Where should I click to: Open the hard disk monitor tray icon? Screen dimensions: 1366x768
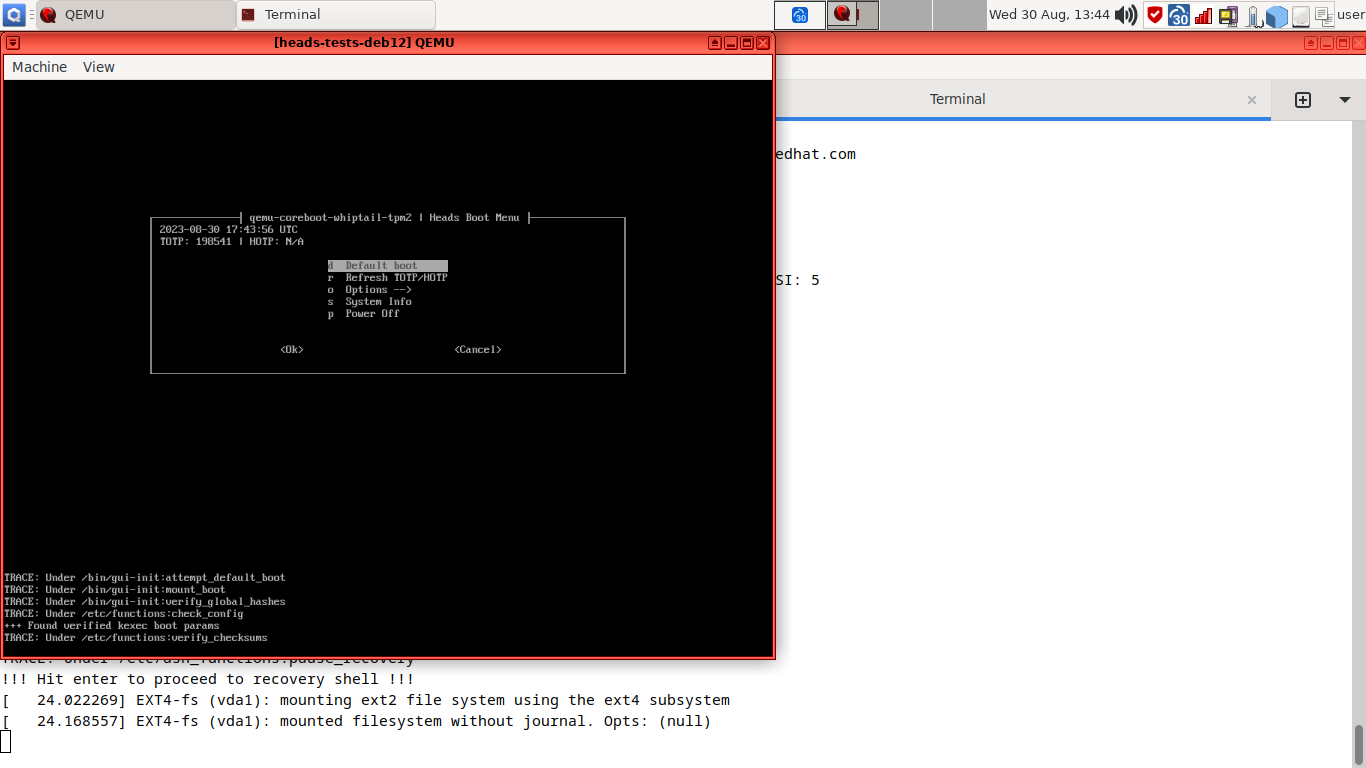click(1302, 14)
